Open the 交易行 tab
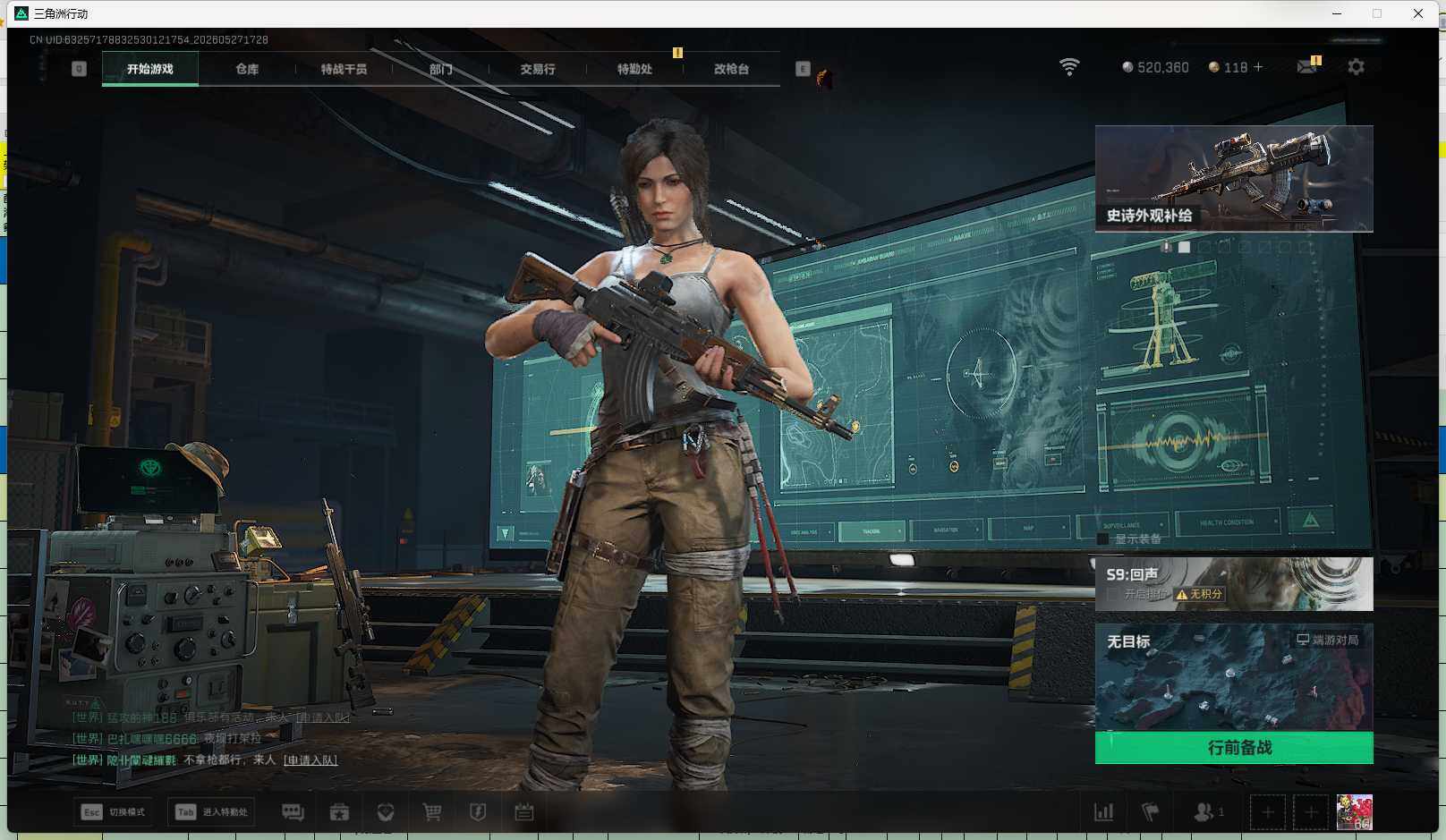 (538, 69)
